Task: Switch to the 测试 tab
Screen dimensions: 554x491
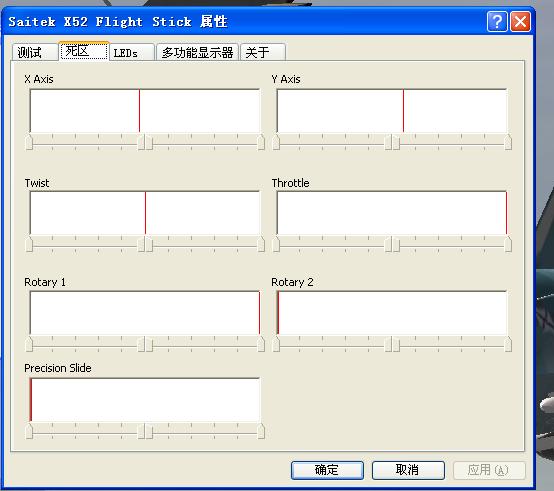Action: coord(35,52)
